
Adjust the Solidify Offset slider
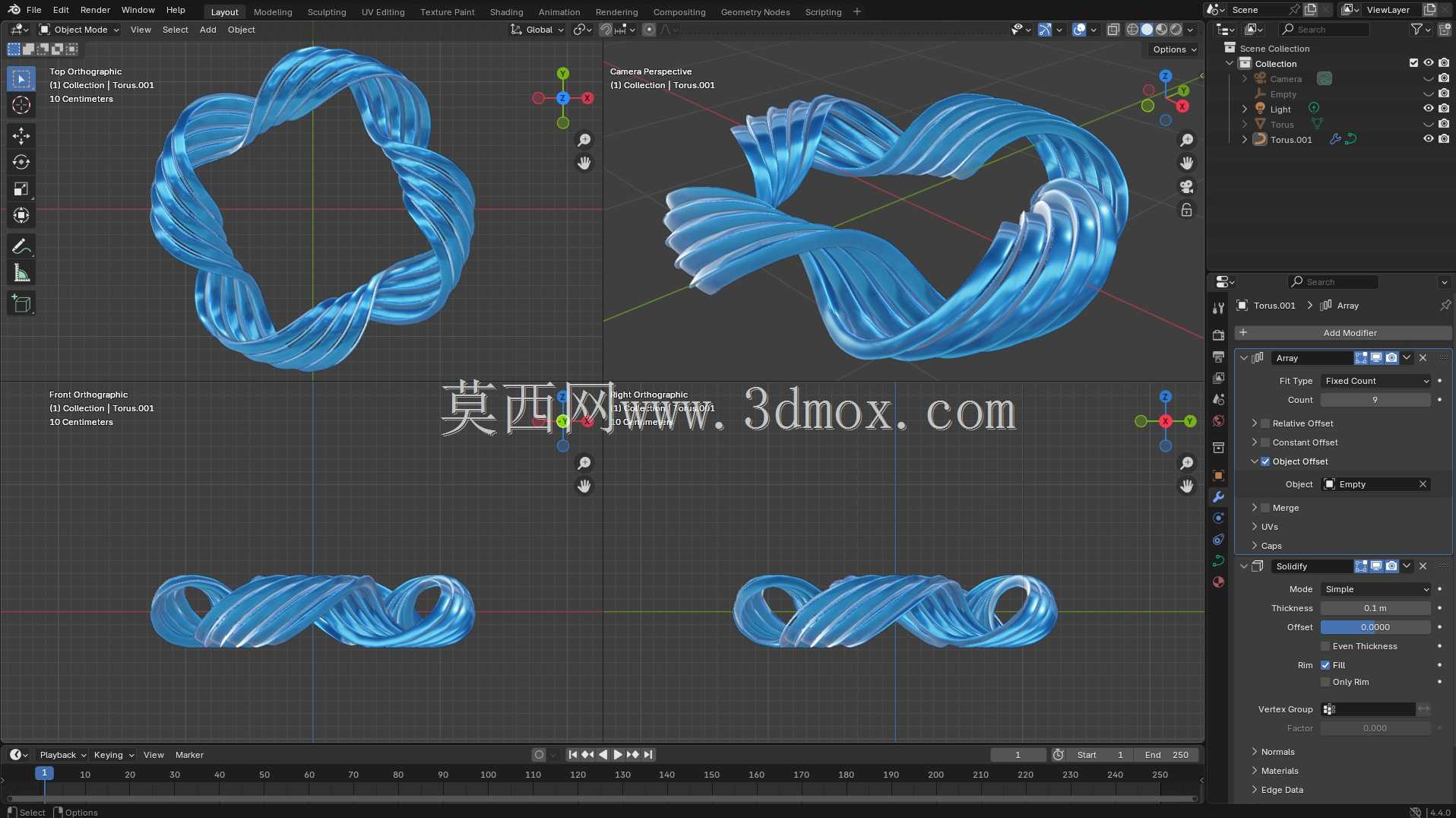(x=1375, y=627)
